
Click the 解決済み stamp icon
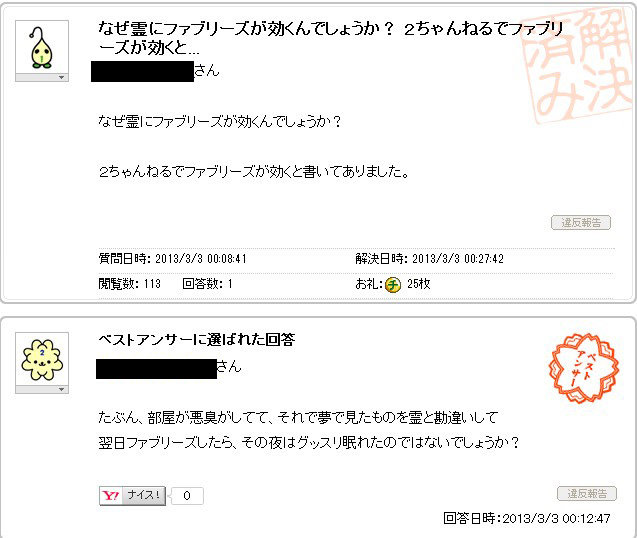[x=579, y=63]
